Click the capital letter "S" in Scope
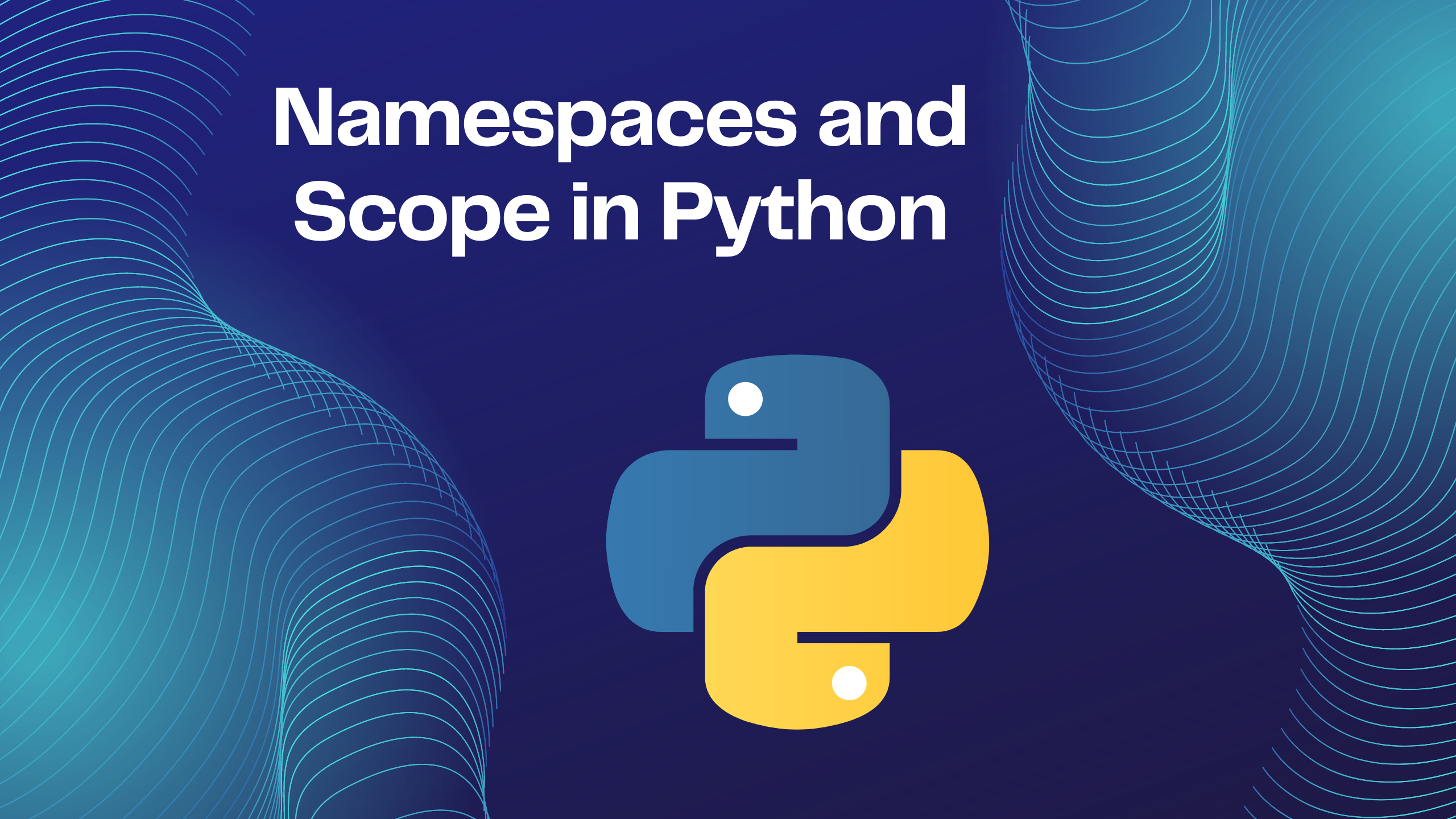Viewport: 1456px width, 819px height. pyautogui.click(x=319, y=210)
